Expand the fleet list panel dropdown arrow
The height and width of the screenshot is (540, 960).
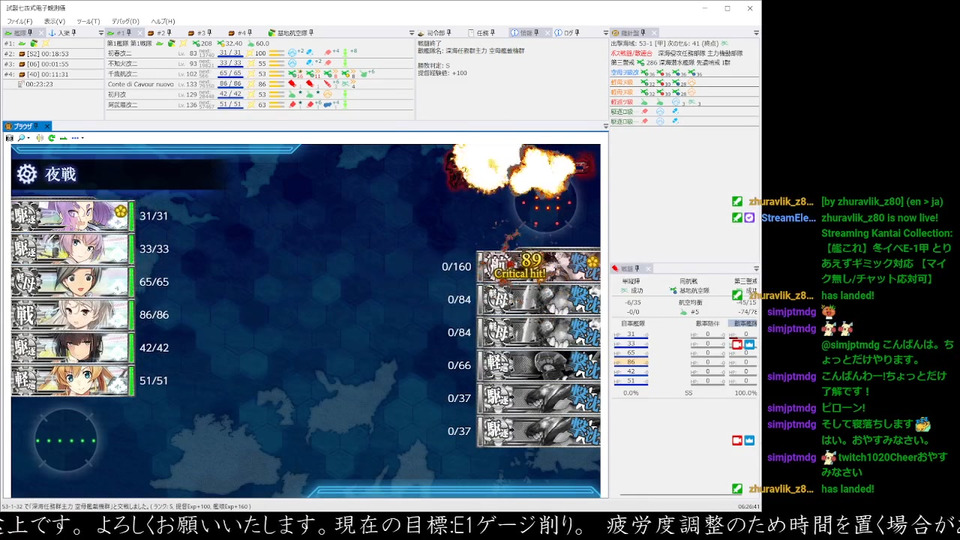[101, 33]
